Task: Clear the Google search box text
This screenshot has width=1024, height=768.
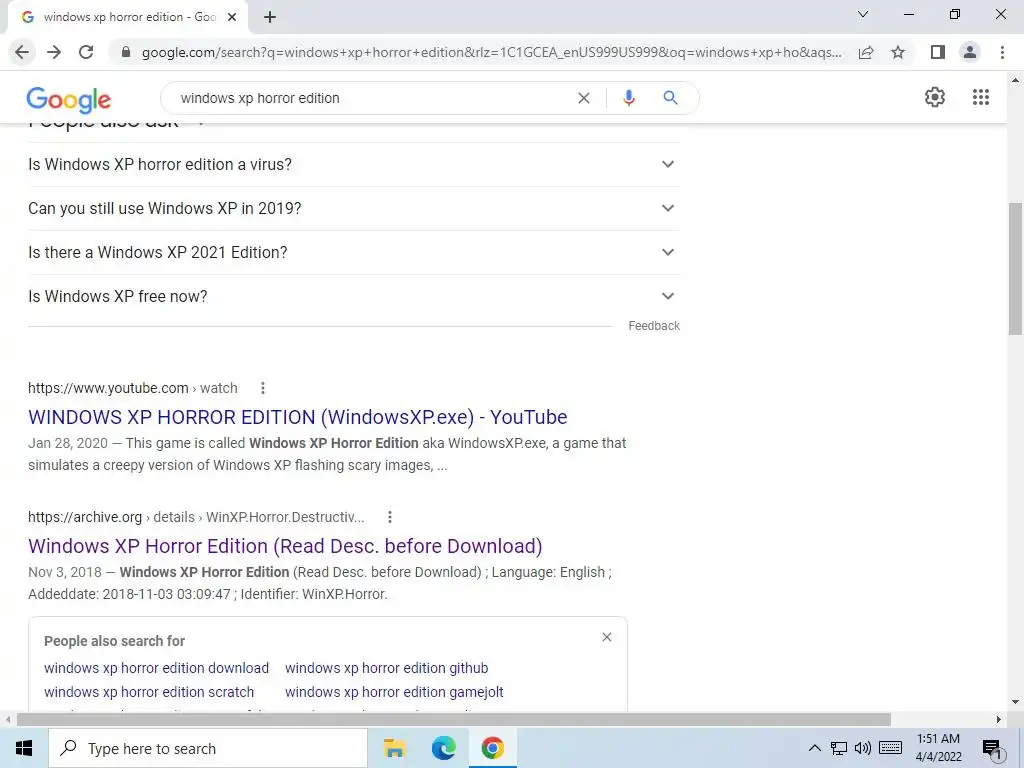Action: (584, 98)
